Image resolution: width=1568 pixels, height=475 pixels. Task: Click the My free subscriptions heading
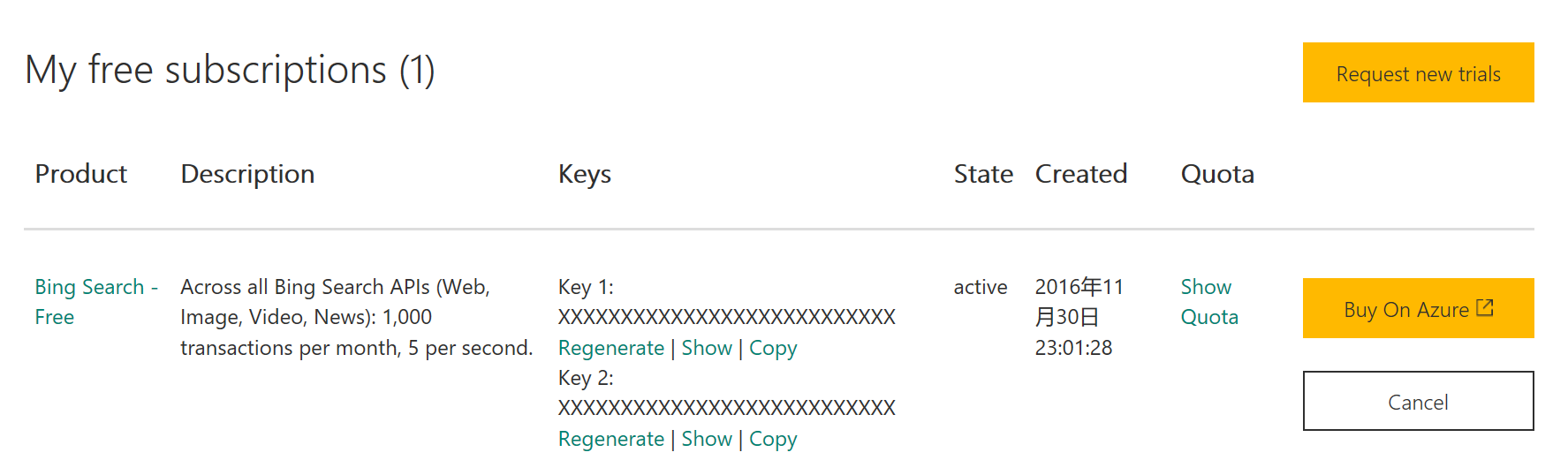click(x=230, y=70)
